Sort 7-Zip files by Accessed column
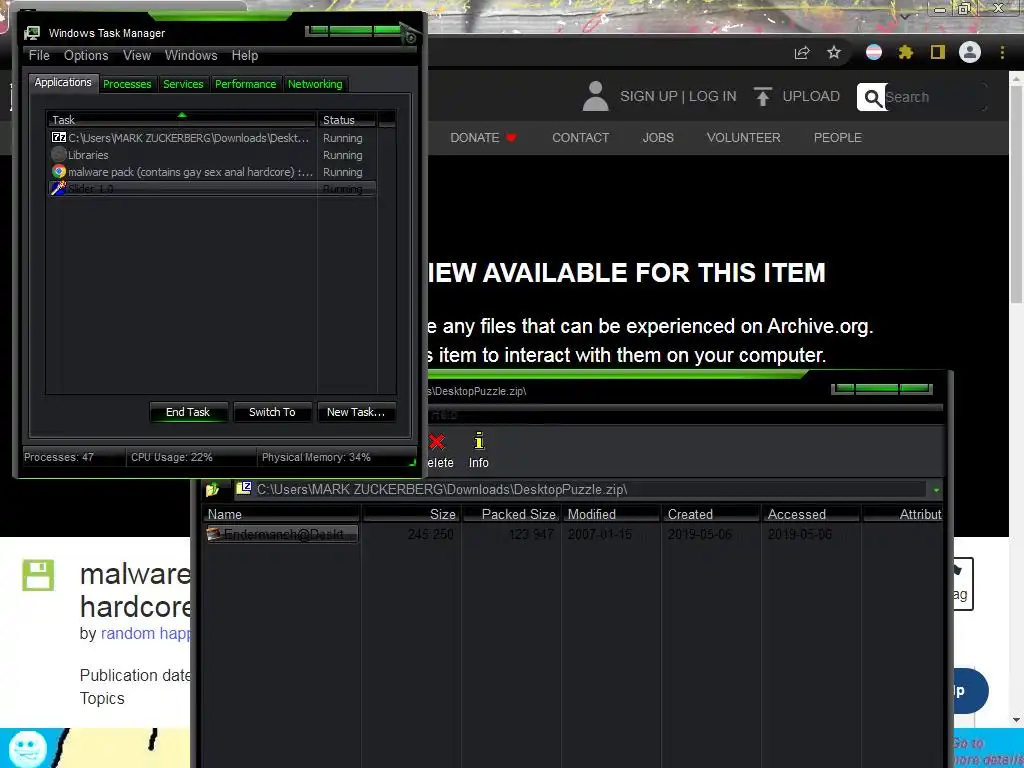Image resolution: width=1024 pixels, height=768 pixels. click(811, 514)
